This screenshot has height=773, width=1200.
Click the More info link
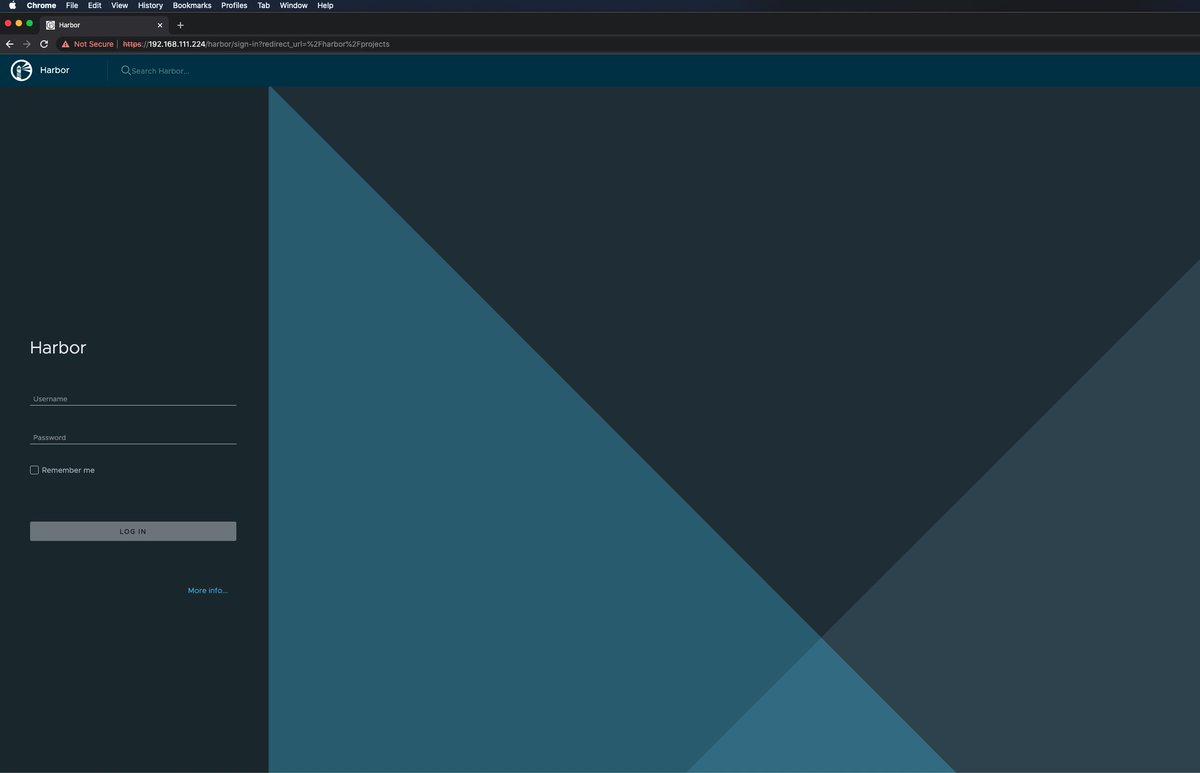click(207, 590)
